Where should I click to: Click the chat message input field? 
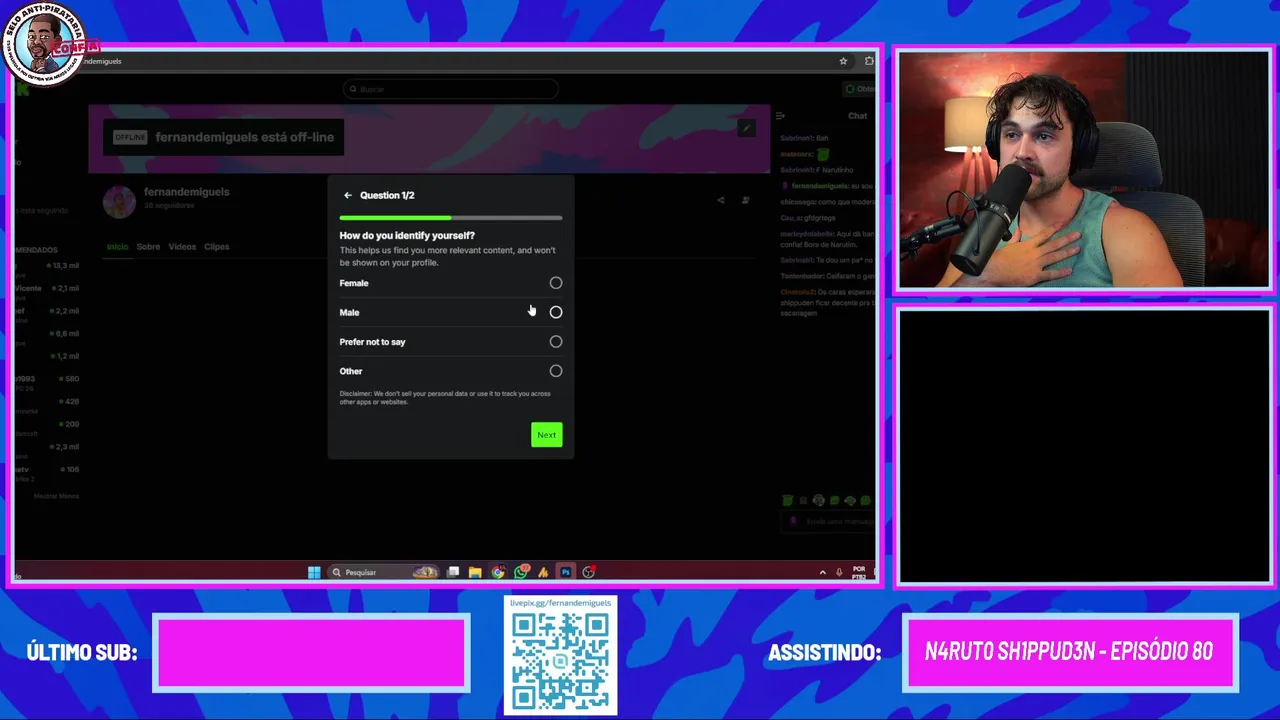pyautogui.click(x=830, y=521)
